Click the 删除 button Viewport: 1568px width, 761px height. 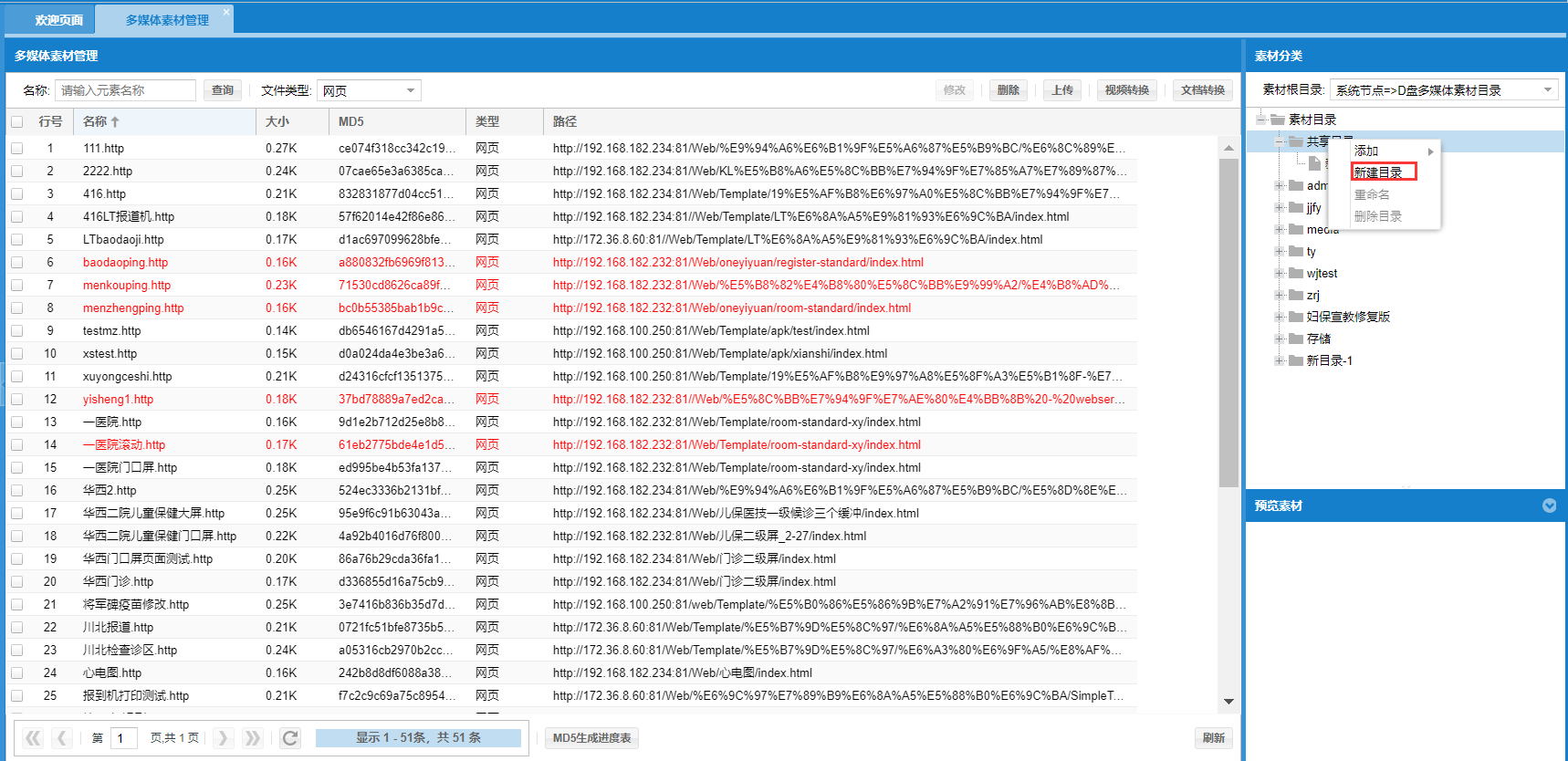[x=1009, y=90]
